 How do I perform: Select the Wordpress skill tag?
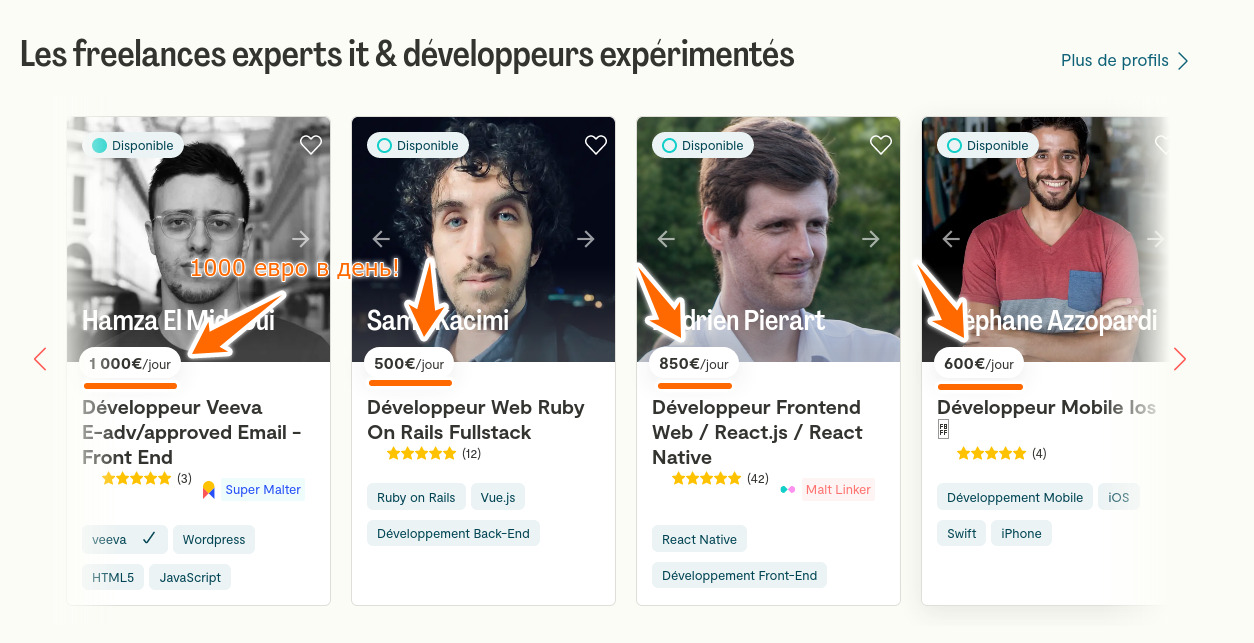click(x=214, y=540)
